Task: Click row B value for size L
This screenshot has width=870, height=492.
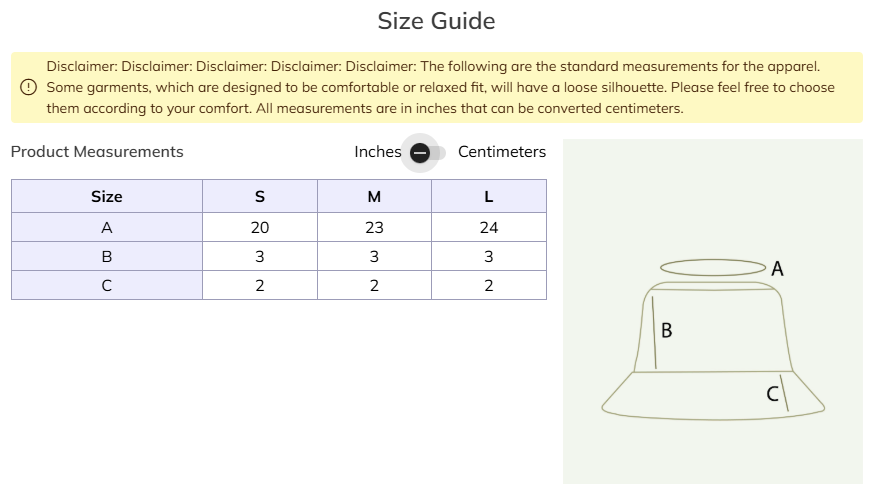Action: (489, 256)
